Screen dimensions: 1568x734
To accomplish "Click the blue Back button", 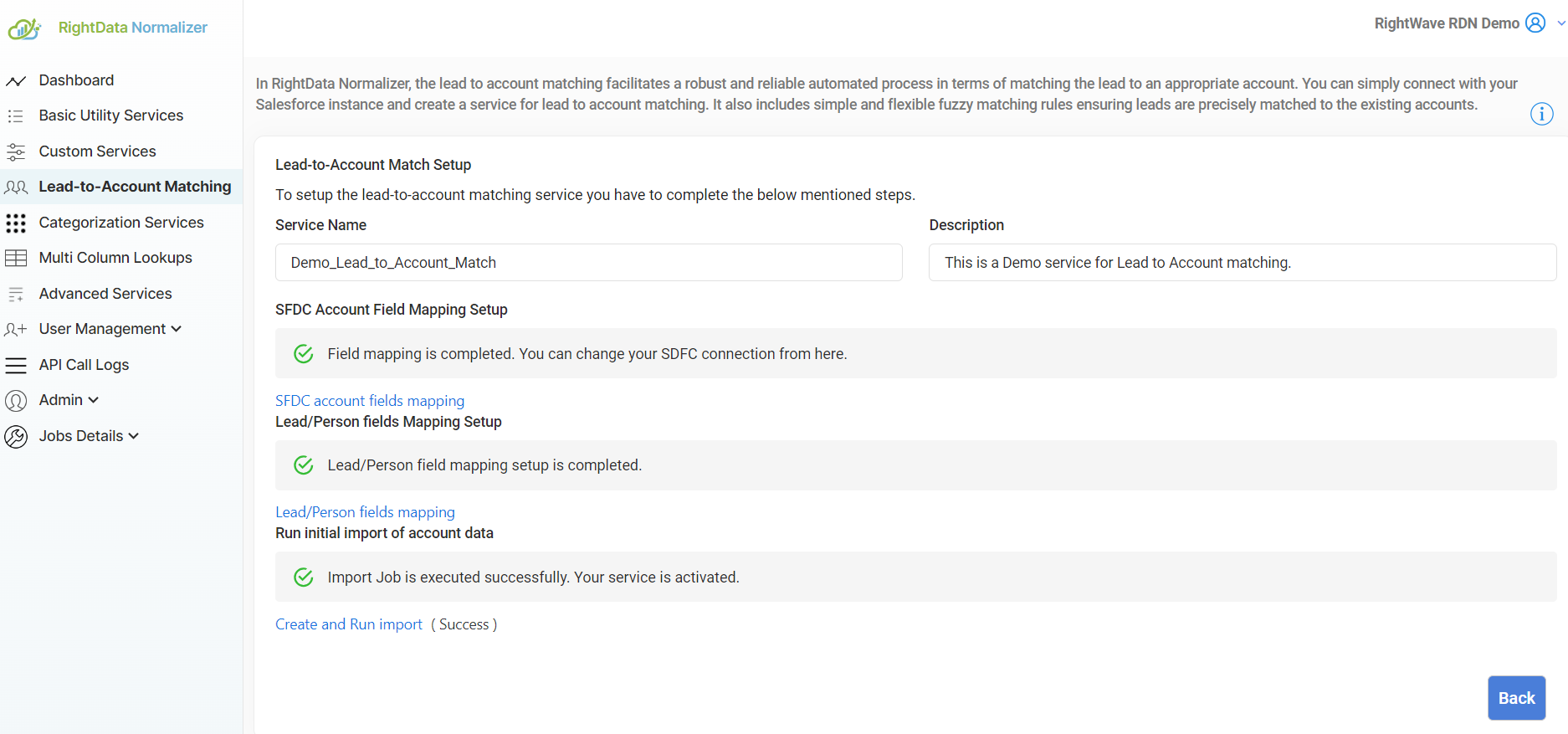I will point(1516,698).
